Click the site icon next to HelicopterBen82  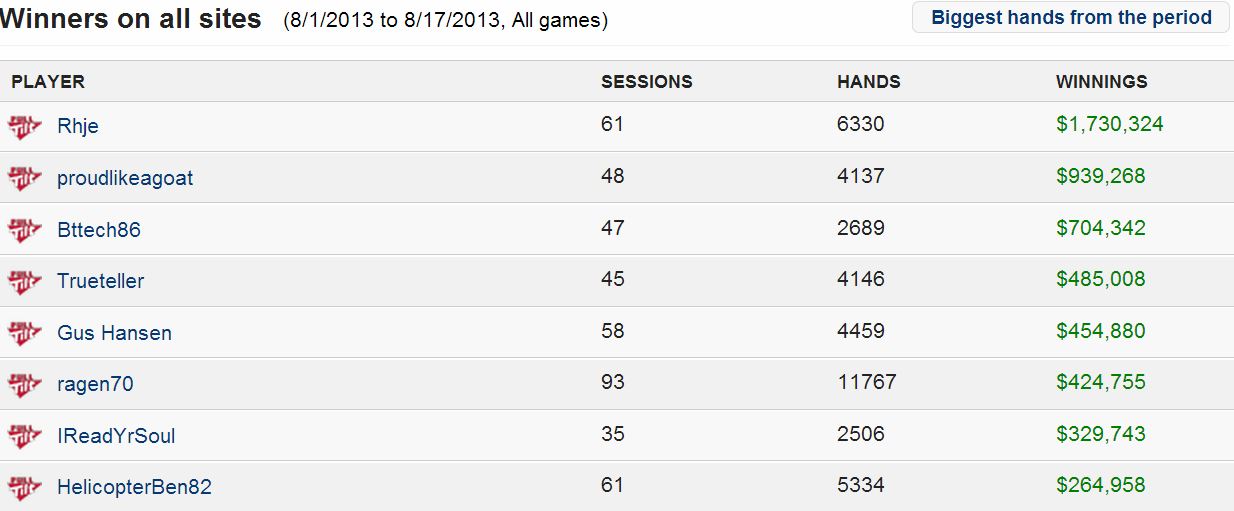(x=24, y=487)
